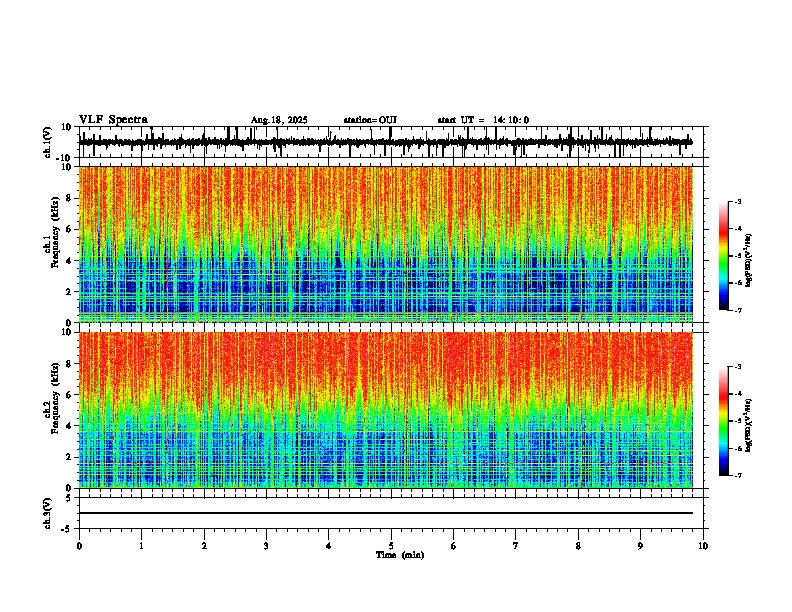Select the date label "Aug.18, 2025"
The image size is (792, 612).
pos(279,120)
